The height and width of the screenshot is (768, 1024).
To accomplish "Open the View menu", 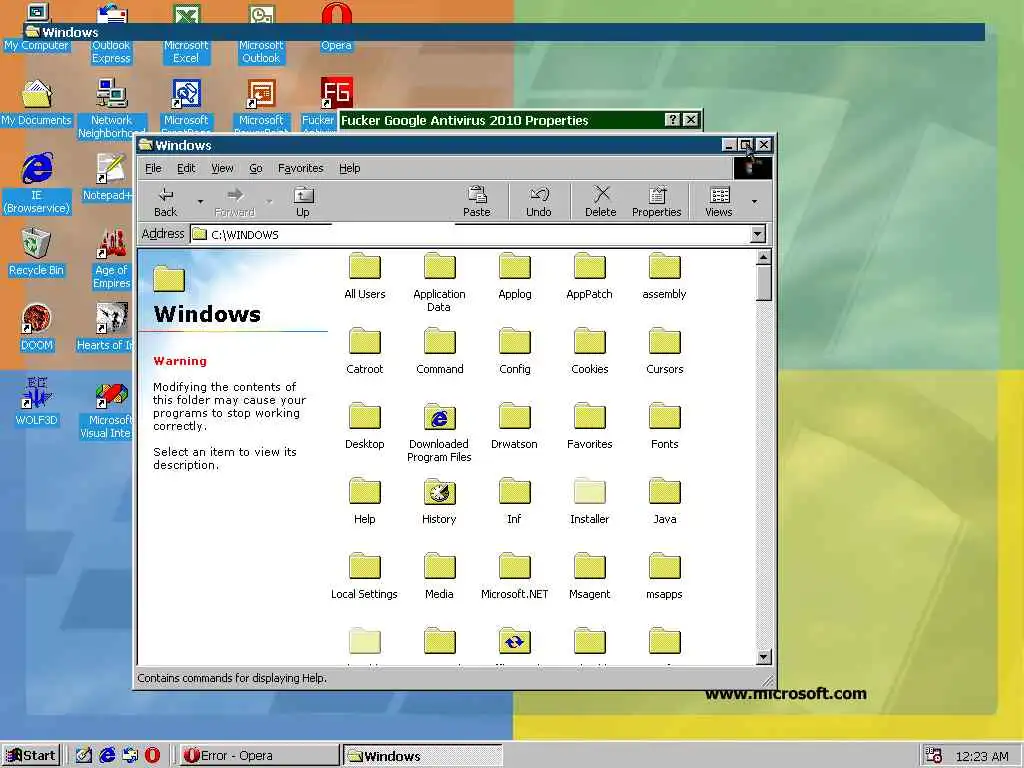I will pyautogui.click(x=222, y=168).
